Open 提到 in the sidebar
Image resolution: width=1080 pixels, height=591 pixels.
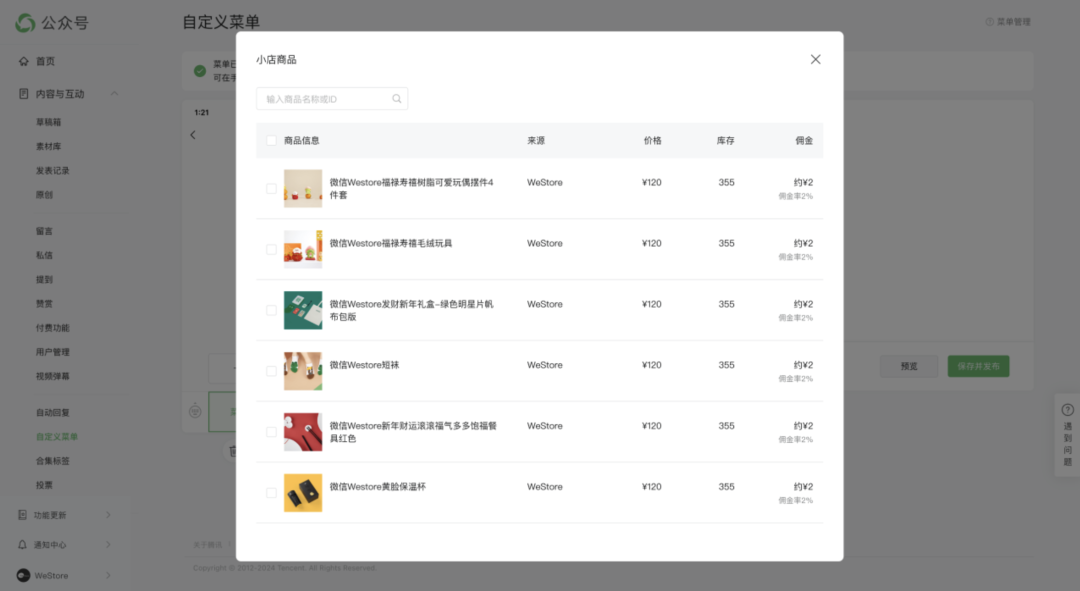pyautogui.click(x=44, y=279)
